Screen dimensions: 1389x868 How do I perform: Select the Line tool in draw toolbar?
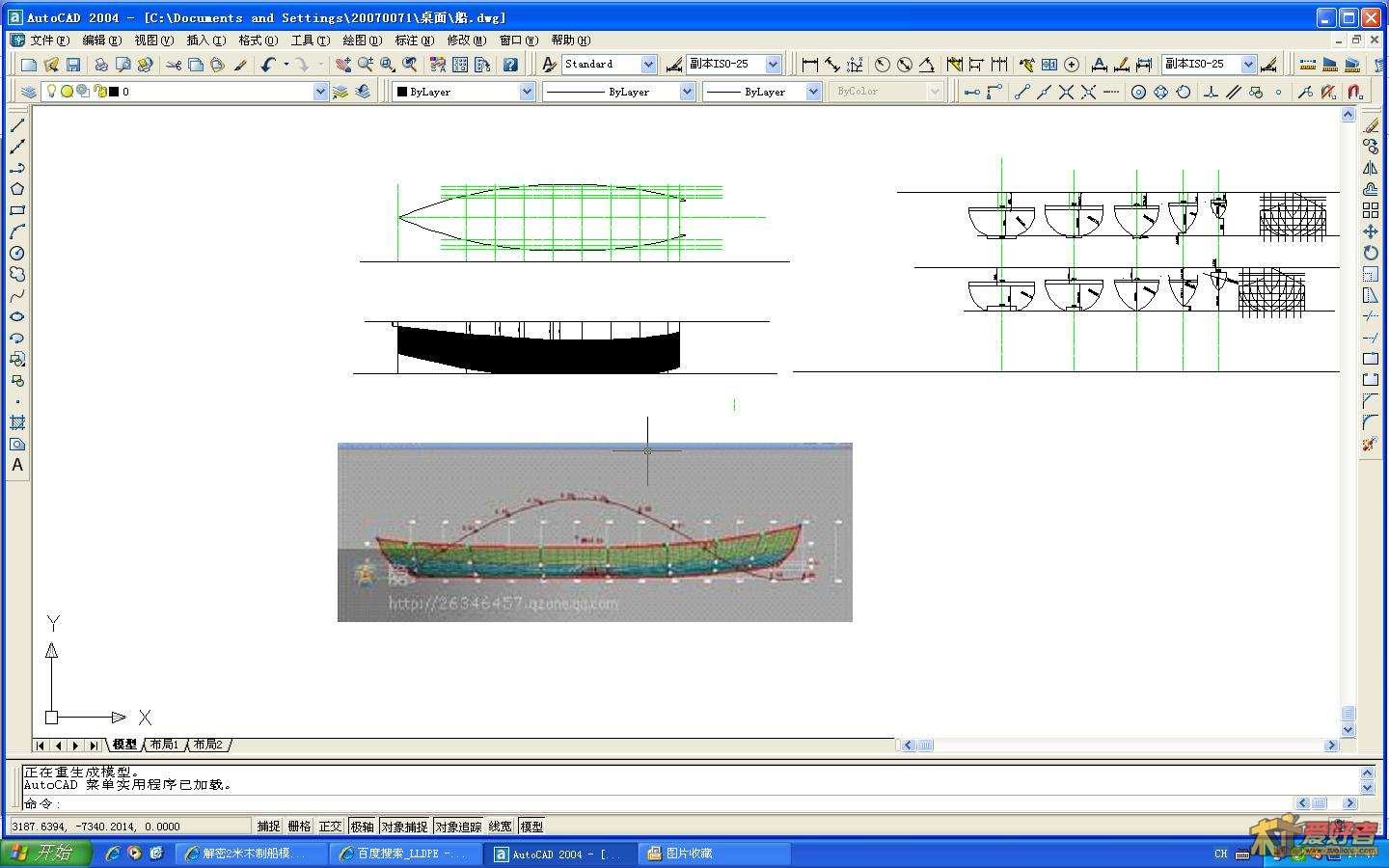17,125
